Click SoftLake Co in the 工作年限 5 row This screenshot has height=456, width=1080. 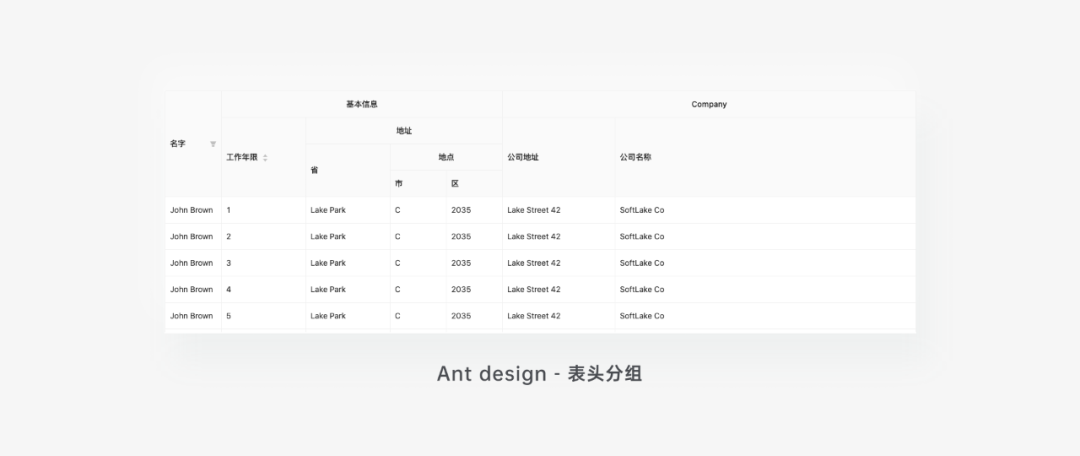[642, 316]
